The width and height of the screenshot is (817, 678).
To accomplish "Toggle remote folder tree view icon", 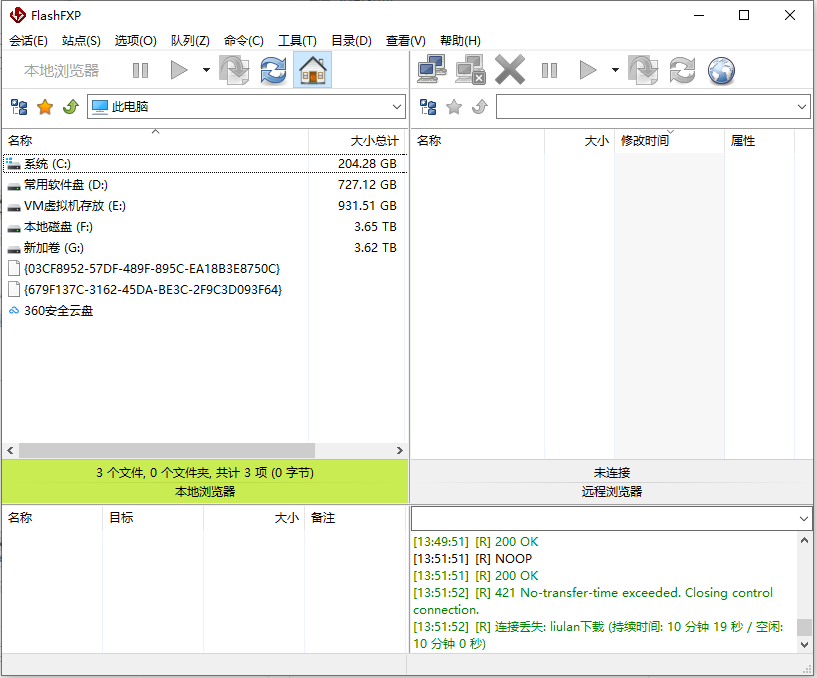I will point(428,107).
